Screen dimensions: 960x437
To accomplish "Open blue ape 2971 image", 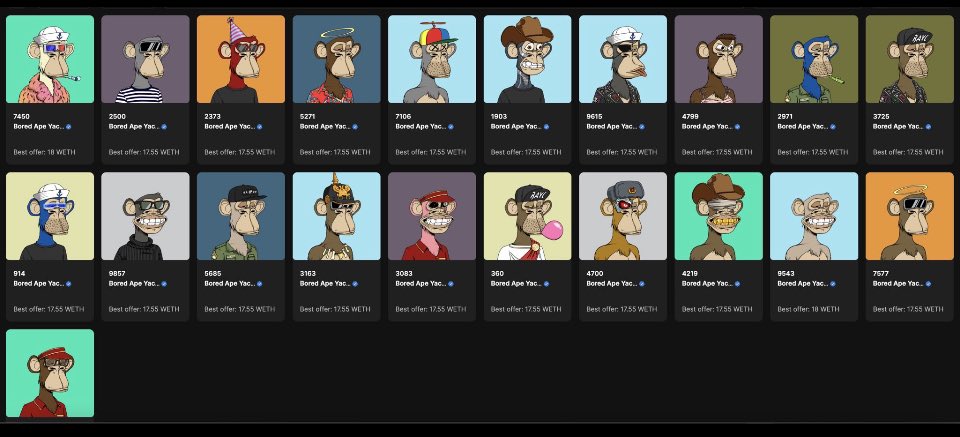I will click(814, 59).
